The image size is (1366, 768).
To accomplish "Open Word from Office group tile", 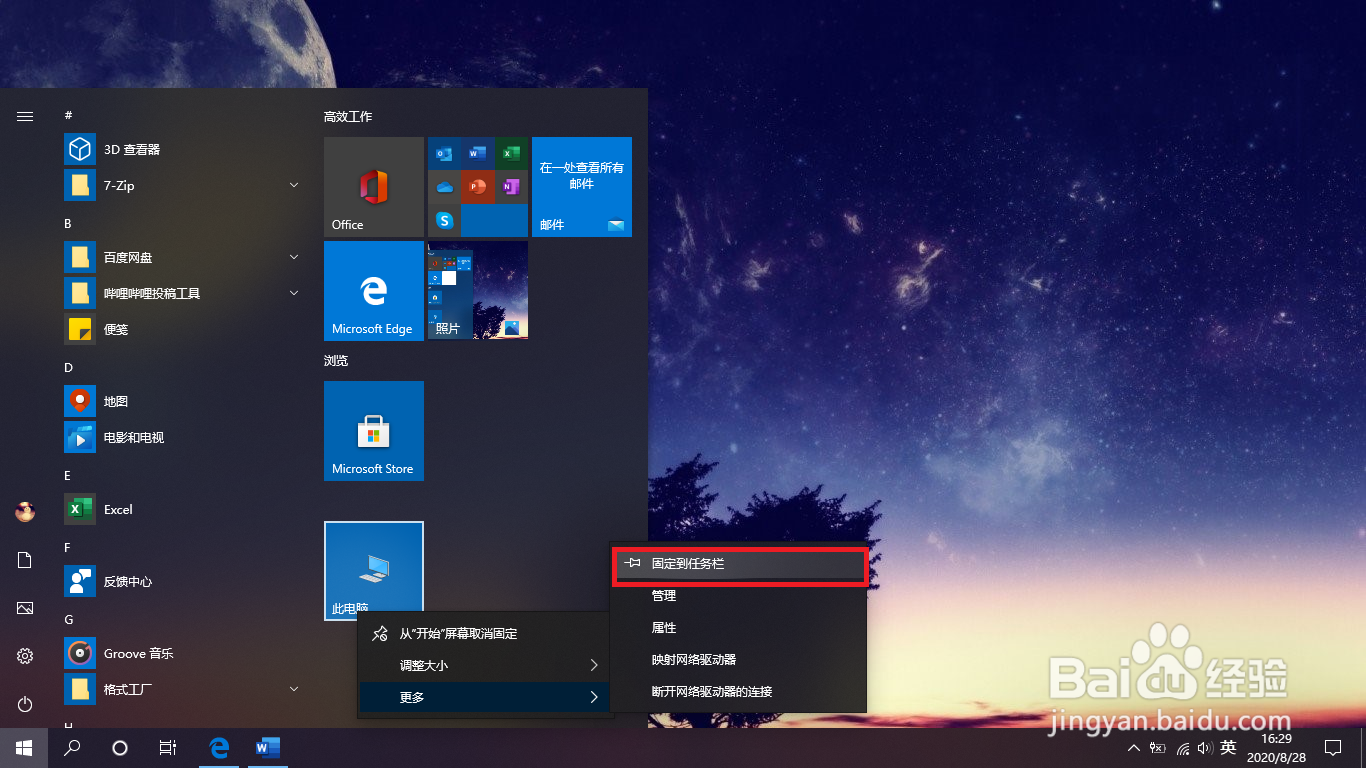I will coord(477,153).
